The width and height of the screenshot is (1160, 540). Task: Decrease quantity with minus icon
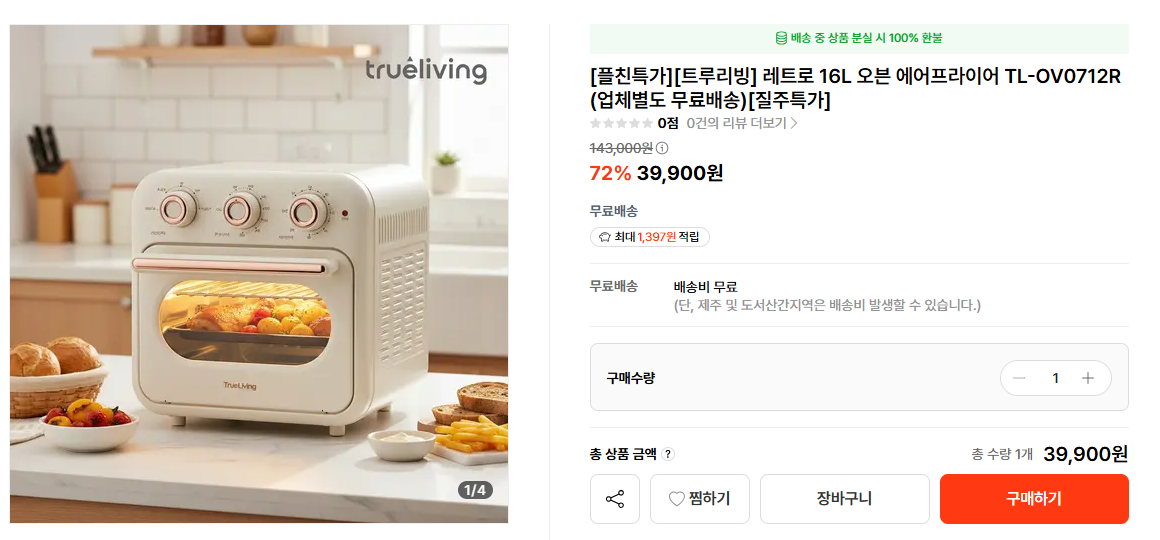click(x=1019, y=378)
